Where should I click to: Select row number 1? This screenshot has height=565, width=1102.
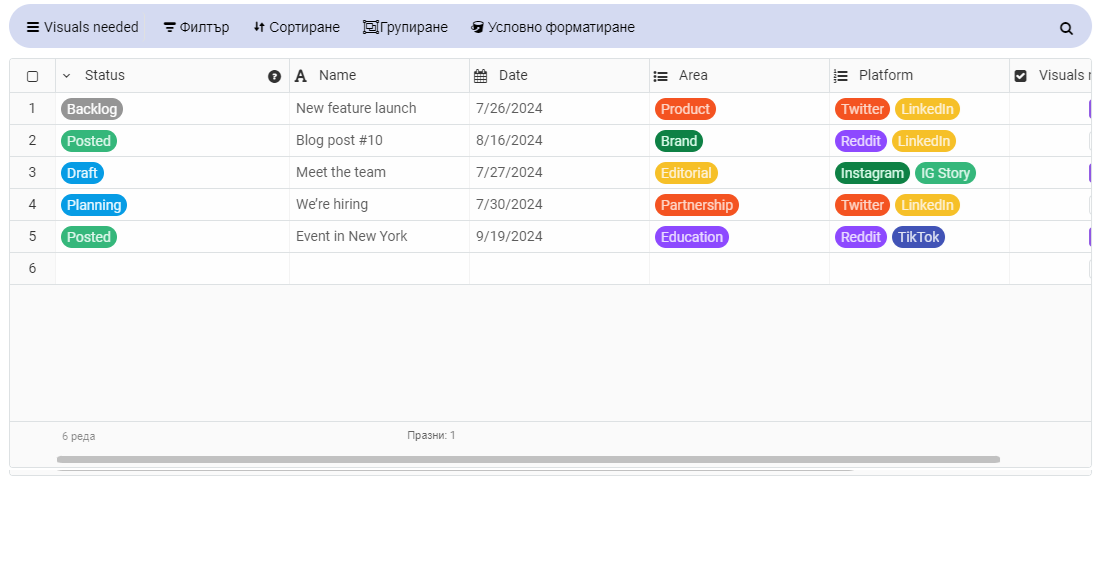click(x=32, y=108)
